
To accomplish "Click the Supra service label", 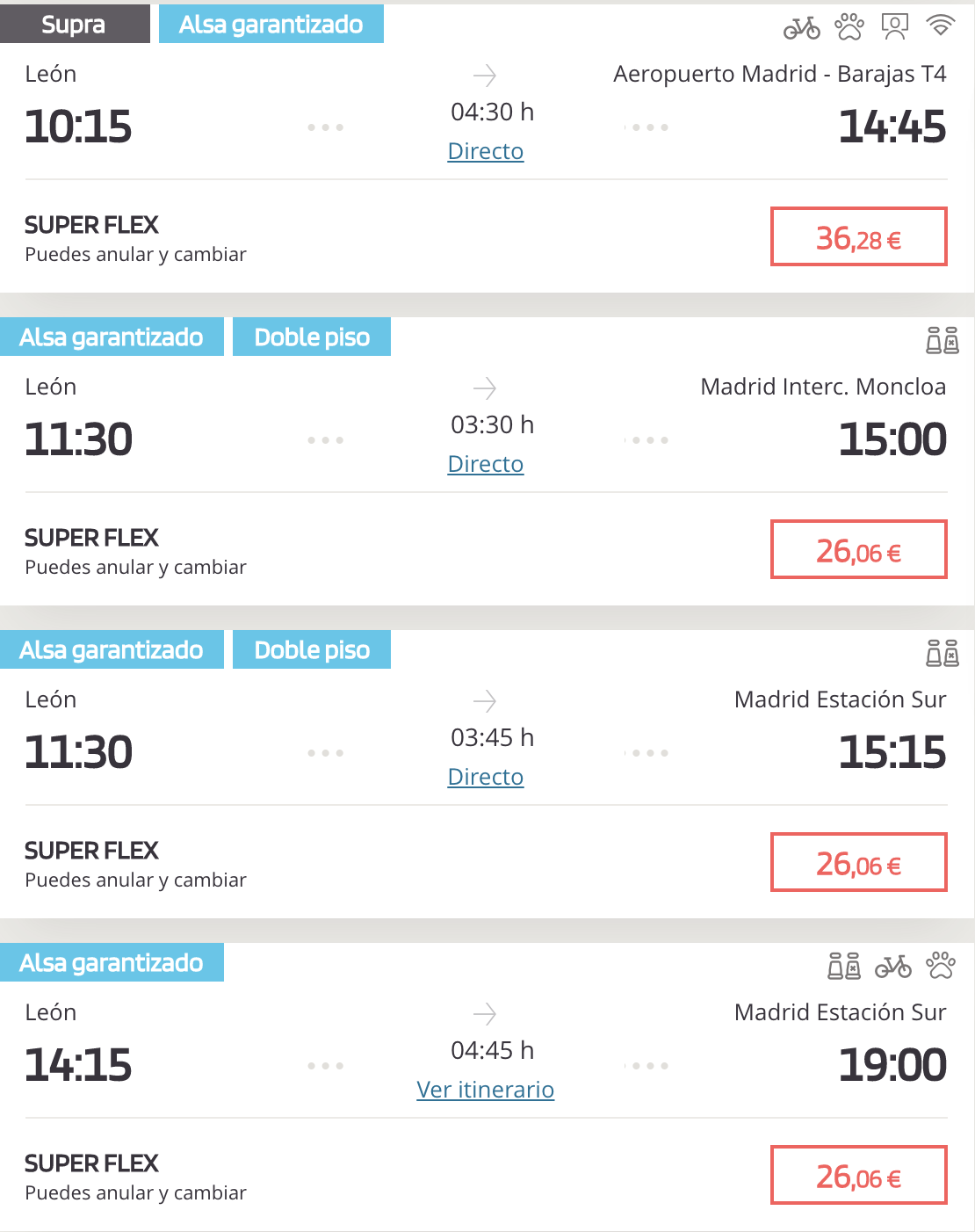I will click(75, 25).
